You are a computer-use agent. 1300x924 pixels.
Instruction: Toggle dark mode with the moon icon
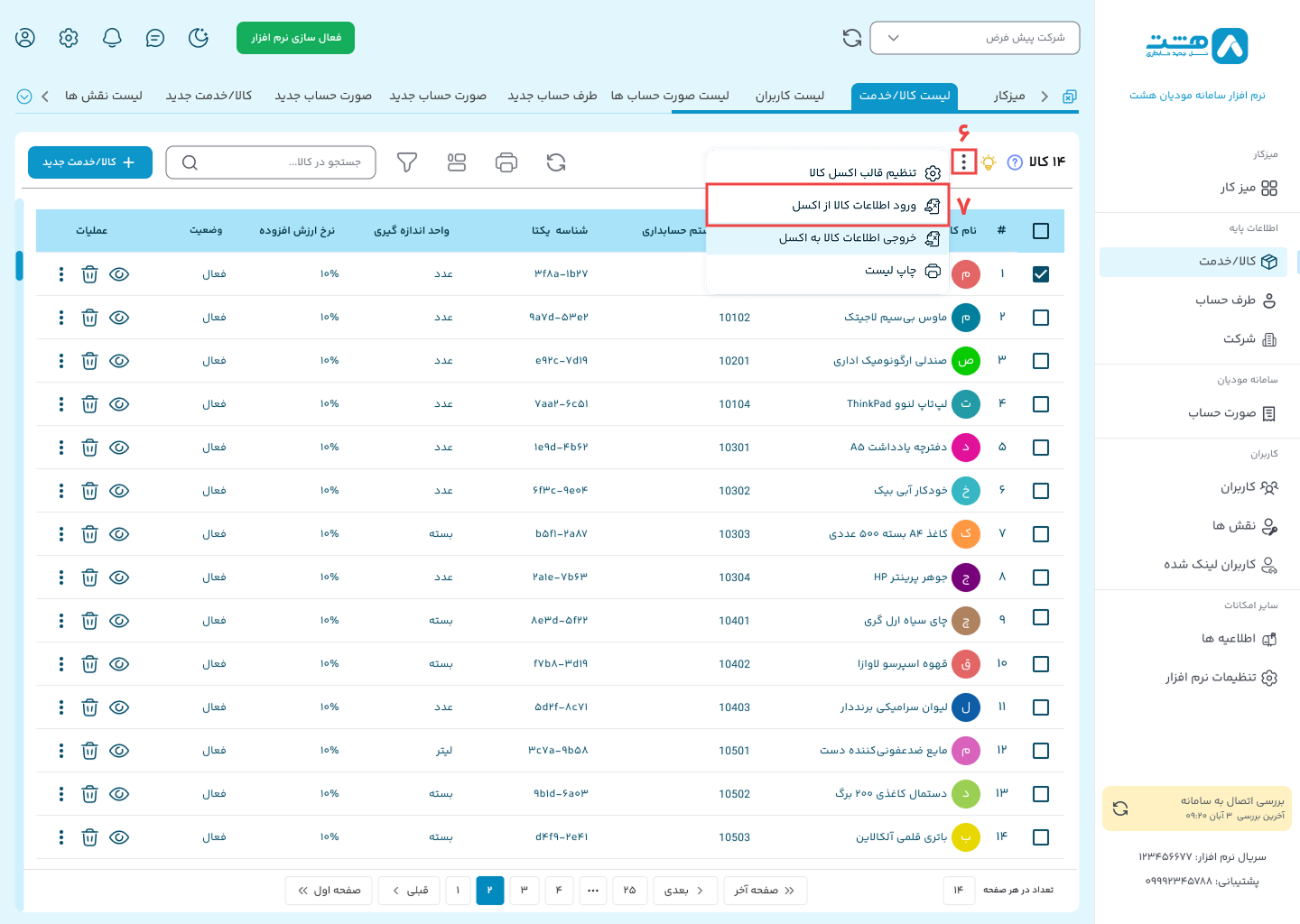pos(199,38)
